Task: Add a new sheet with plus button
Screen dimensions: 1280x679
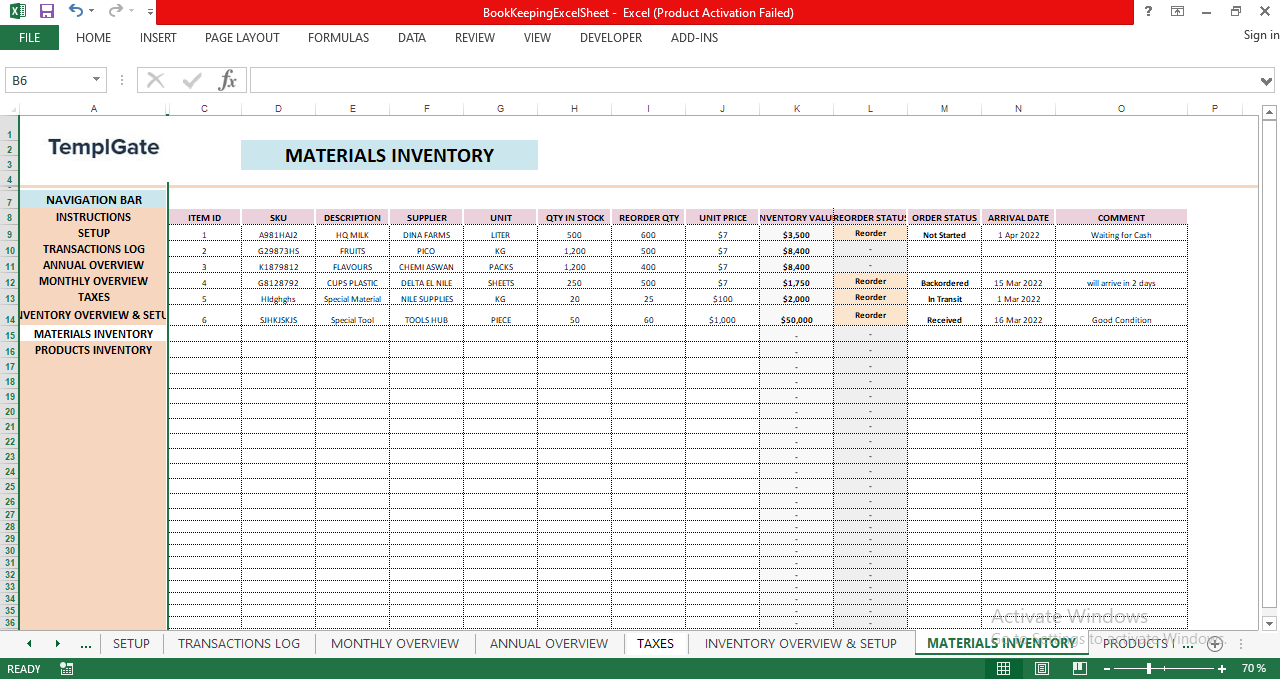Action: pos(1215,644)
